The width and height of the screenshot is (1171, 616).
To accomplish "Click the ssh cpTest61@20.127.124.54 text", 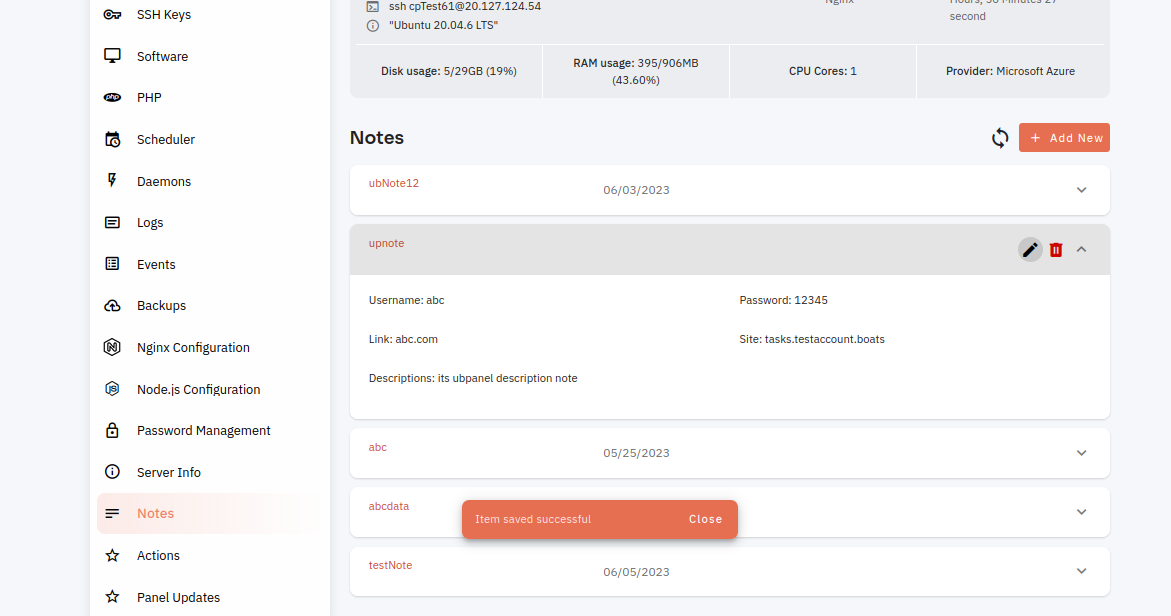I will 465,6.
